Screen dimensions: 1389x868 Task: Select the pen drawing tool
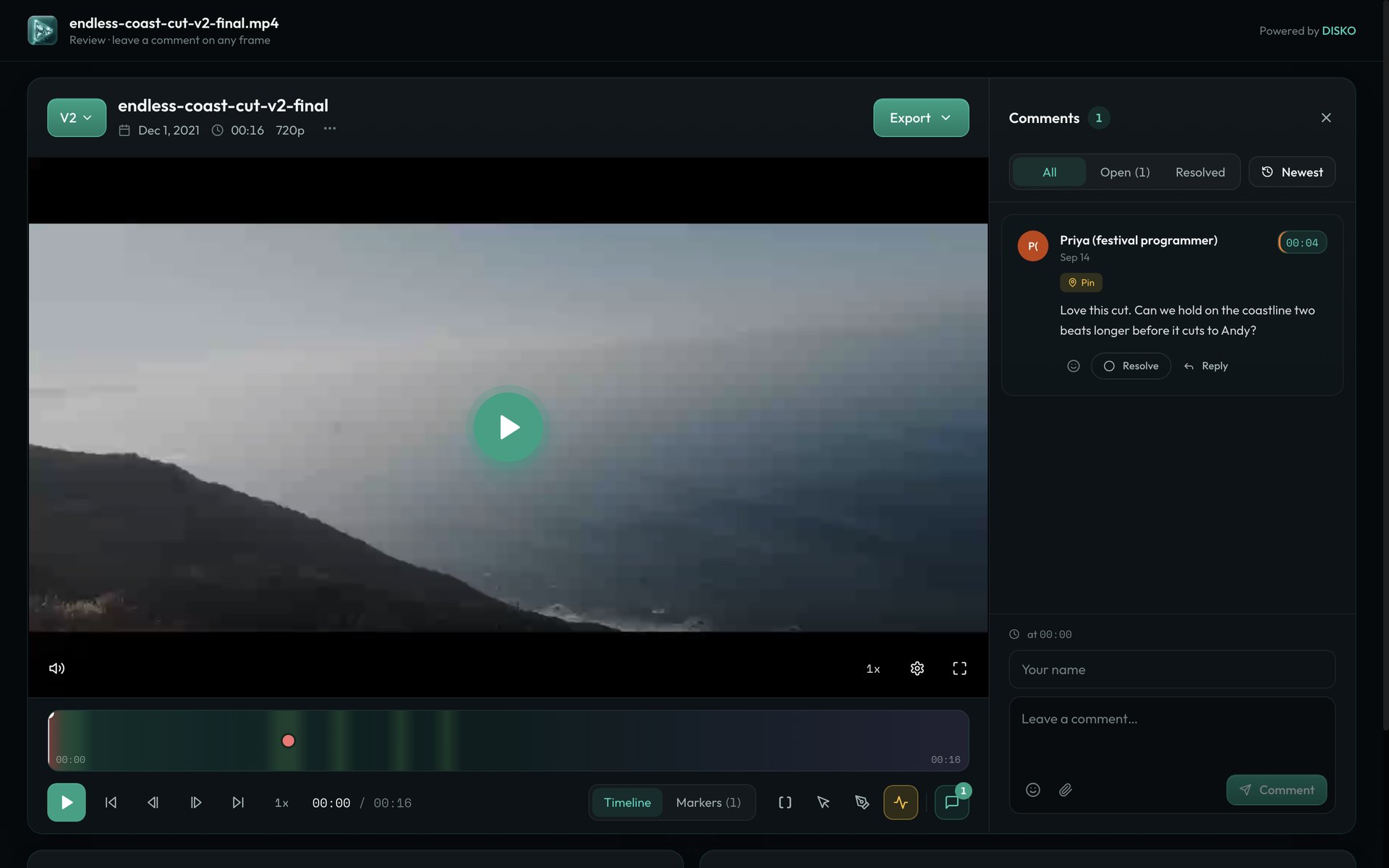[x=862, y=802]
